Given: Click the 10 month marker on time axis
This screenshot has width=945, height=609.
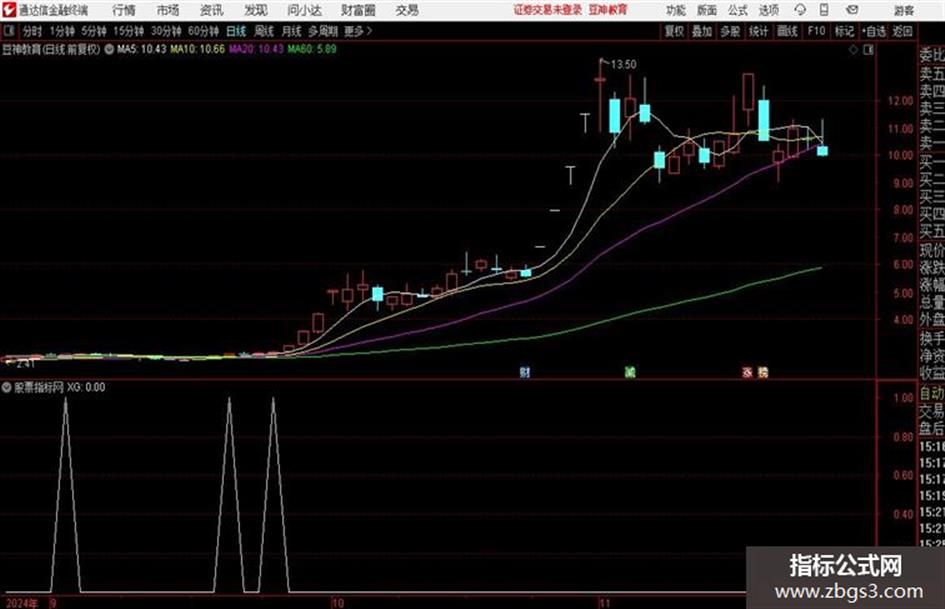Looking at the screenshot, I should (338, 602).
